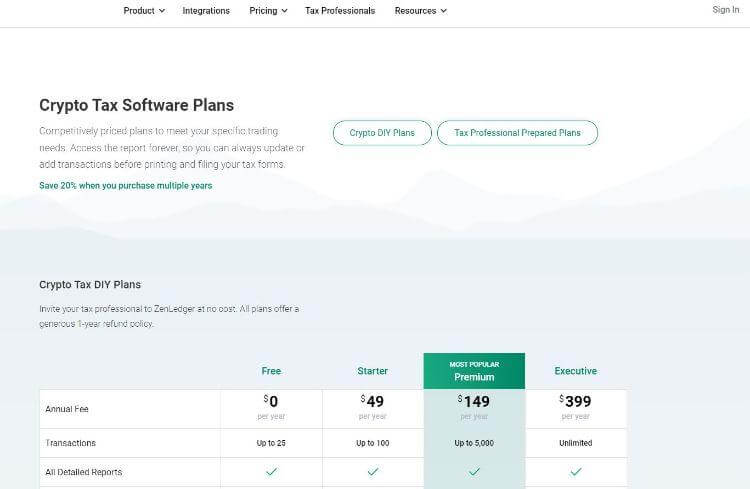Click the Up to 100 transactions cell
Viewport: 750px width, 489px height.
pos(373,443)
